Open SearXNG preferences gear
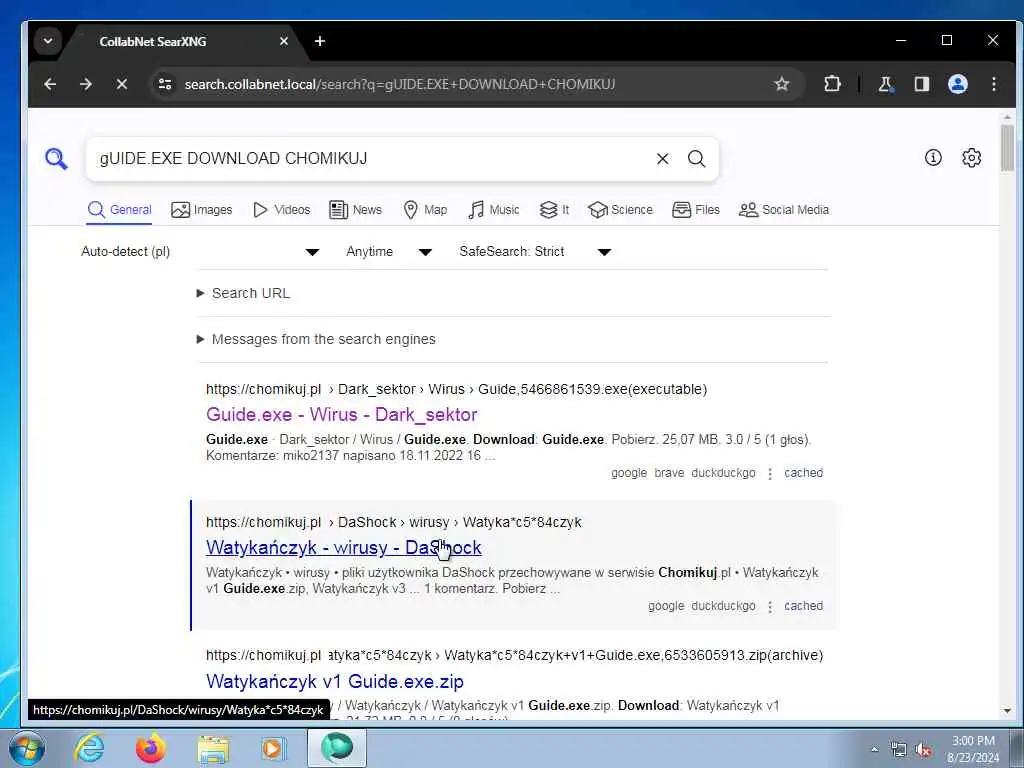1024x768 pixels. (971, 157)
